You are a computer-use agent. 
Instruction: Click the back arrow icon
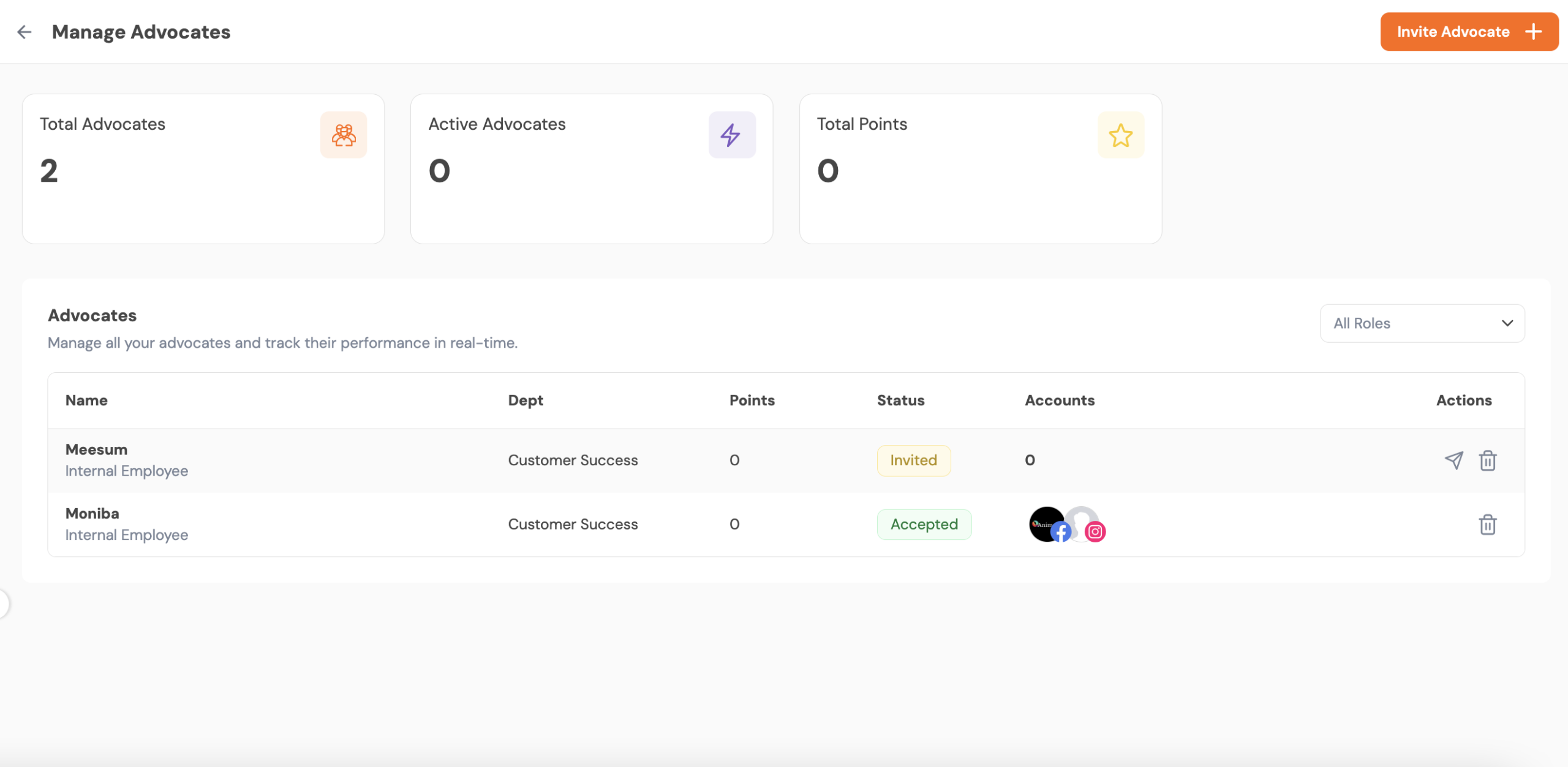[24, 32]
